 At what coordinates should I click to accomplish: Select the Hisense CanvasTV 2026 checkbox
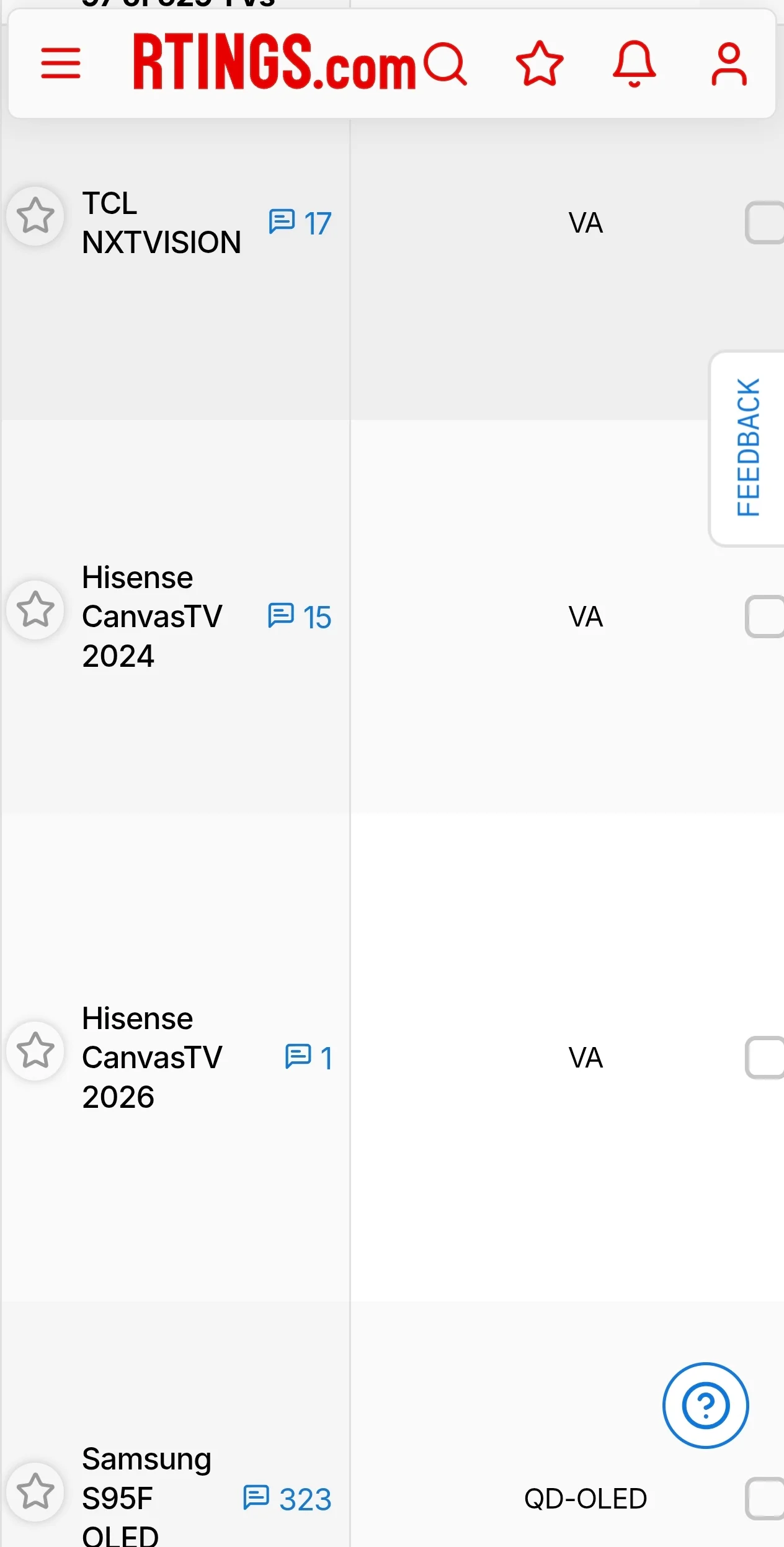pyautogui.click(x=764, y=1058)
